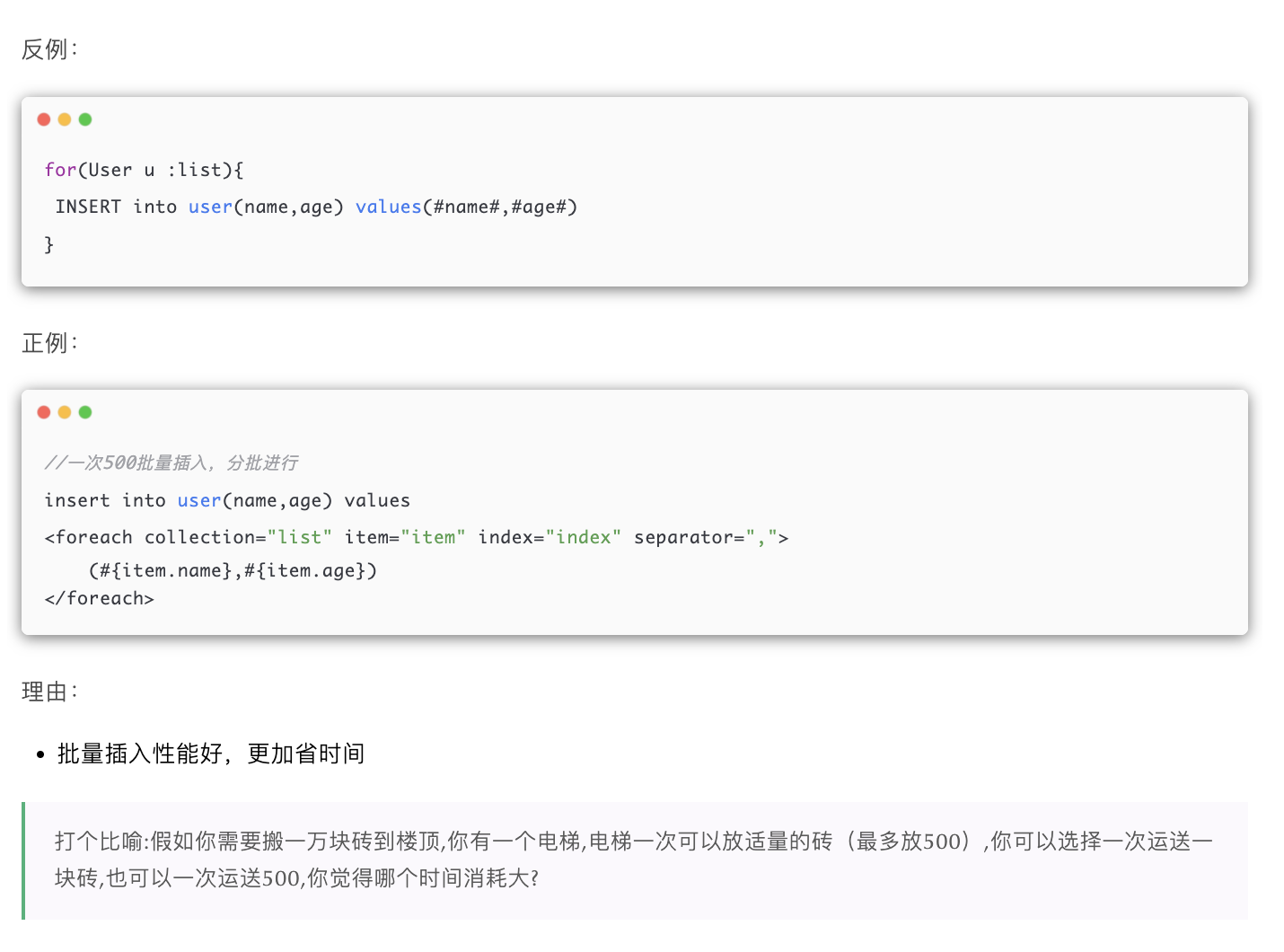Click the purple "for" keyword in the loop

point(60,170)
